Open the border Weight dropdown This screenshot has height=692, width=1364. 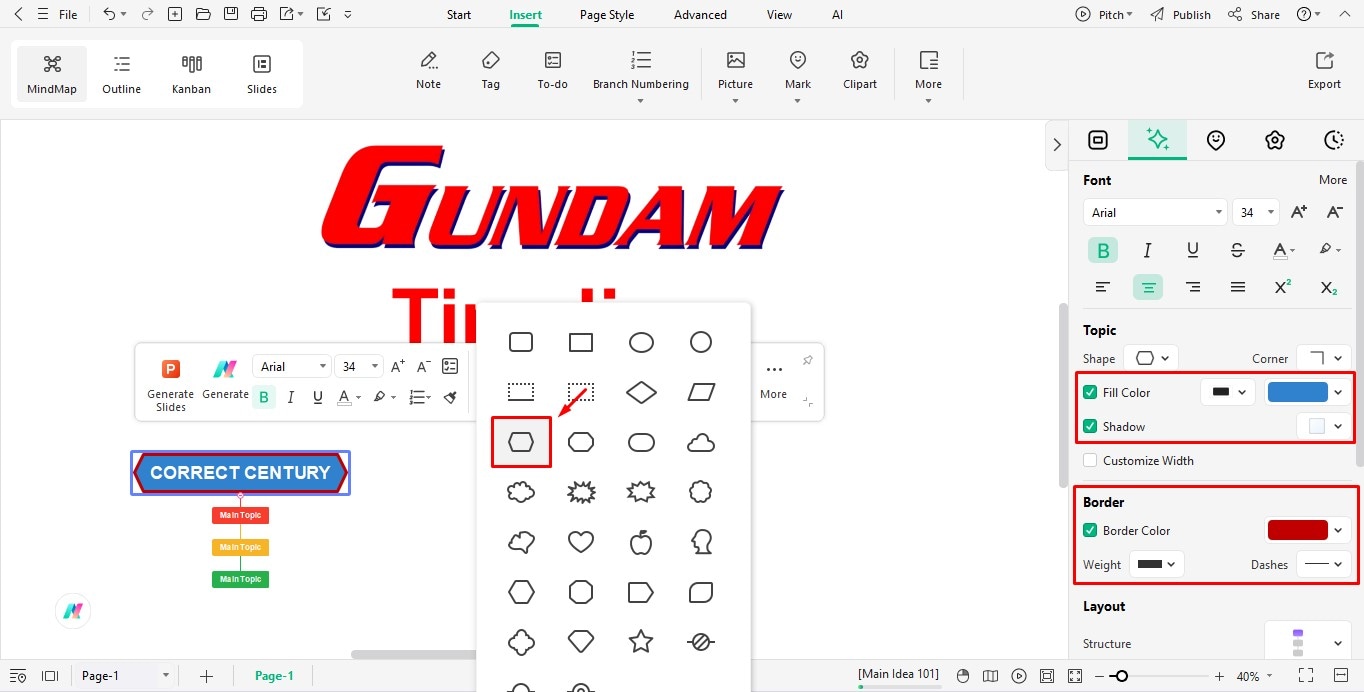click(x=1157, y=564)
